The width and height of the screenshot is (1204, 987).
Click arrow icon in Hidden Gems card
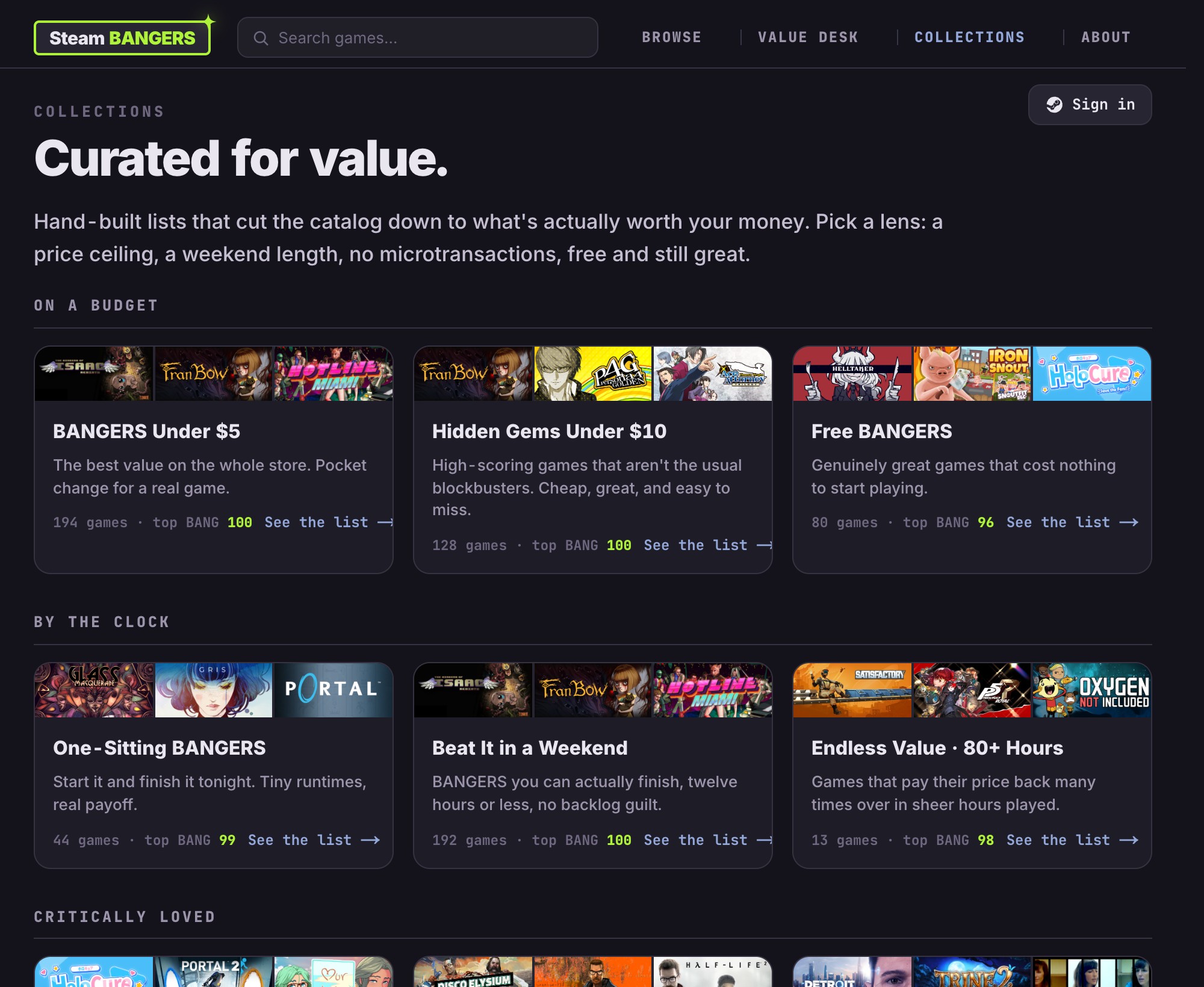(765, 545)
